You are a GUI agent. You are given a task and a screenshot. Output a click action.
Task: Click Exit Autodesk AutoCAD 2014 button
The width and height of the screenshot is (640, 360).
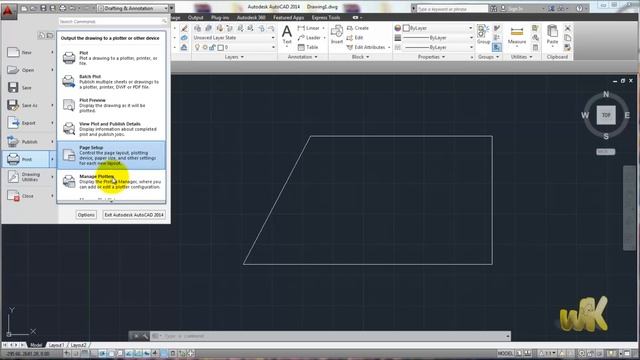[x=134, y=215]
